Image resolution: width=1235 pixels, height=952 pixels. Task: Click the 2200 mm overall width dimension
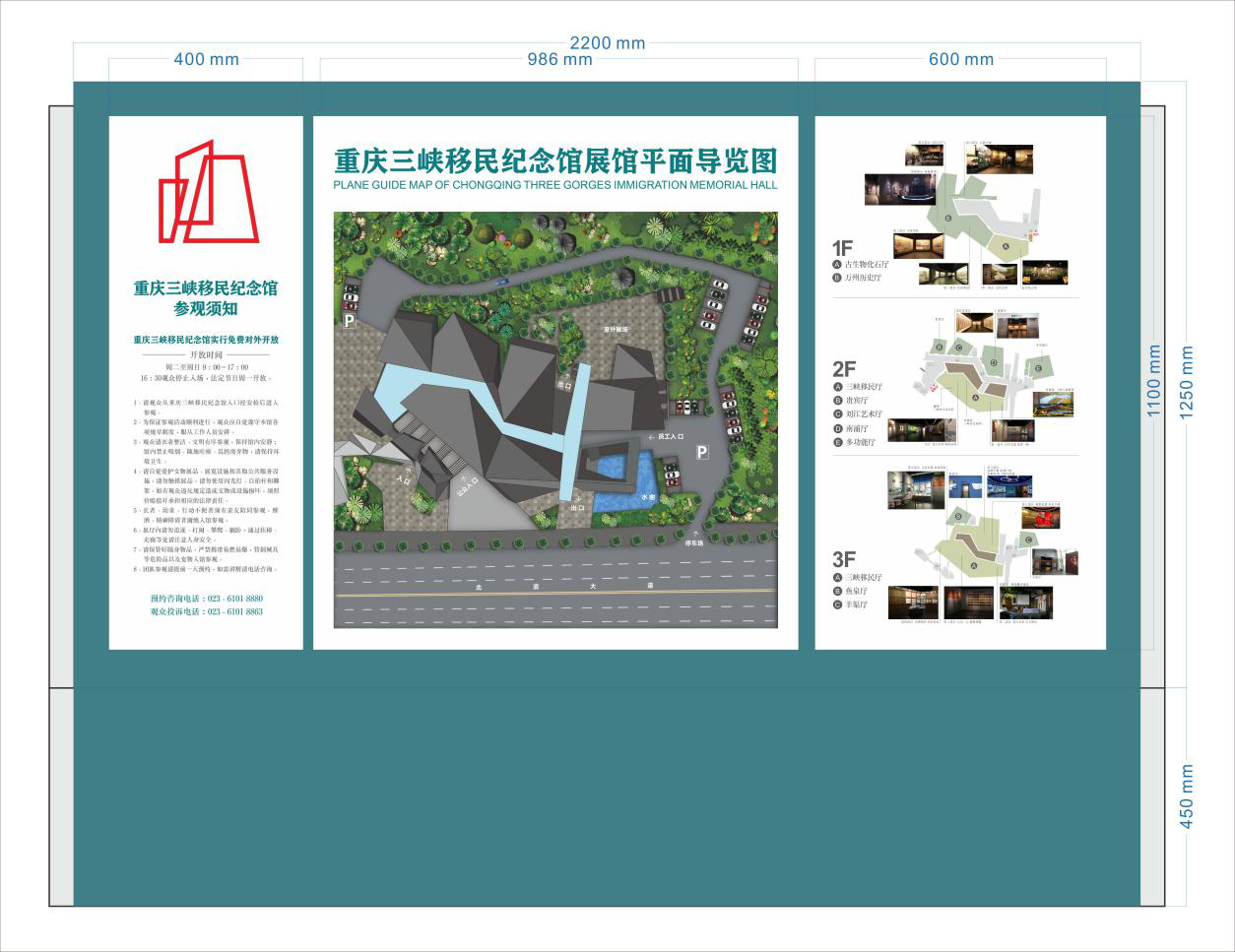click(x=608, y=42)
